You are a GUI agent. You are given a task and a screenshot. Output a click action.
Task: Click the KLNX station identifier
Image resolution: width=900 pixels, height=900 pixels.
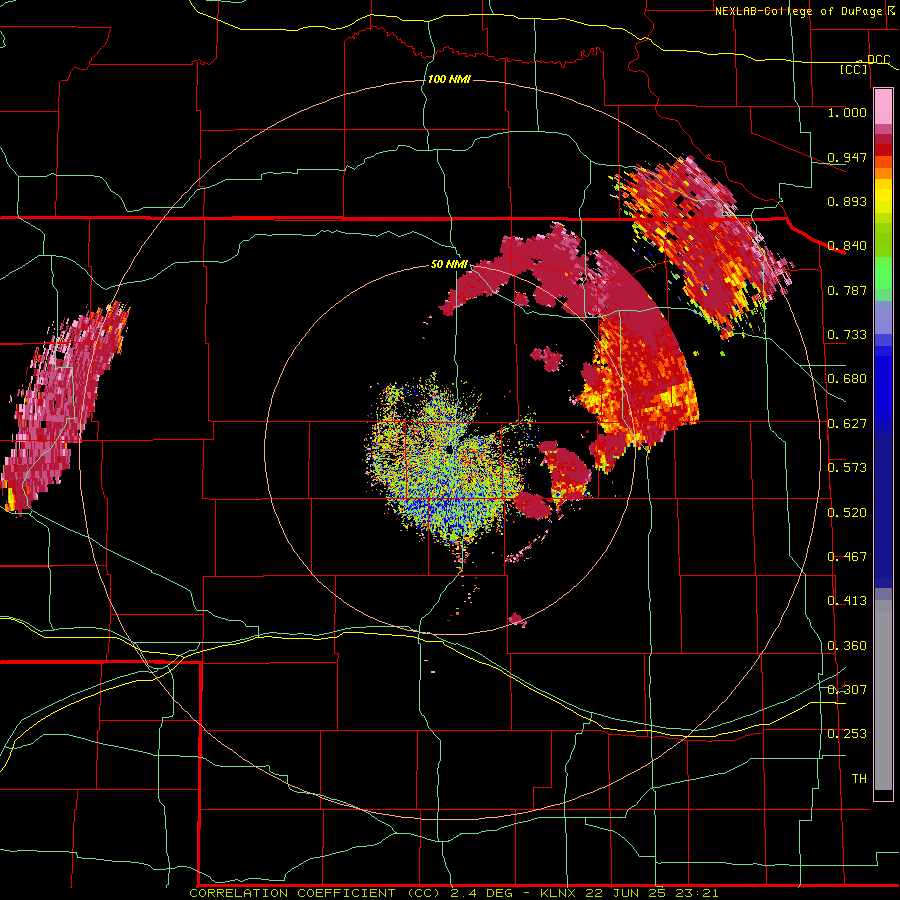point(560,893)
